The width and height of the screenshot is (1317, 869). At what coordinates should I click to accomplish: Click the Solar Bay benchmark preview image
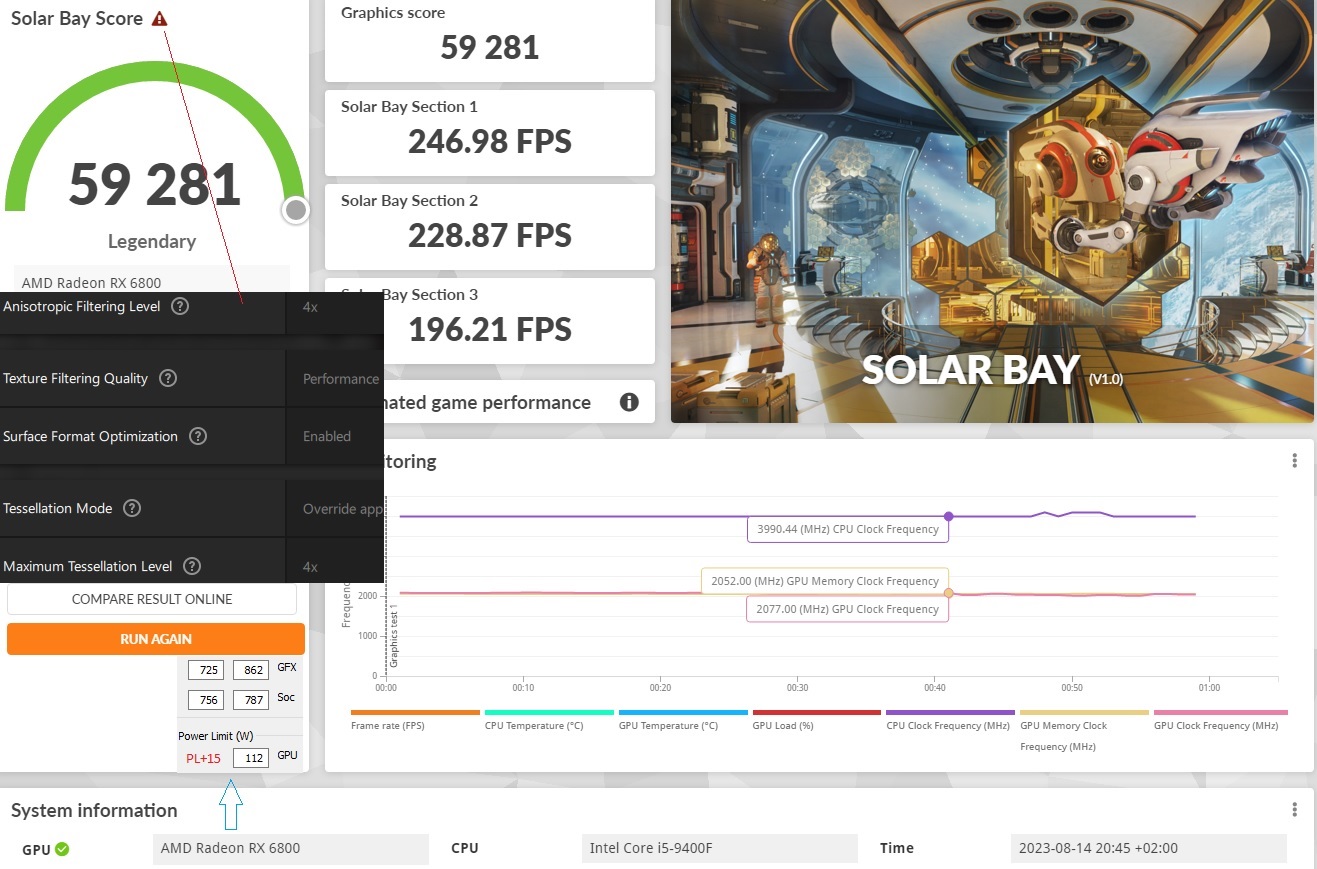pyautogui.click(x=992, y=211)
